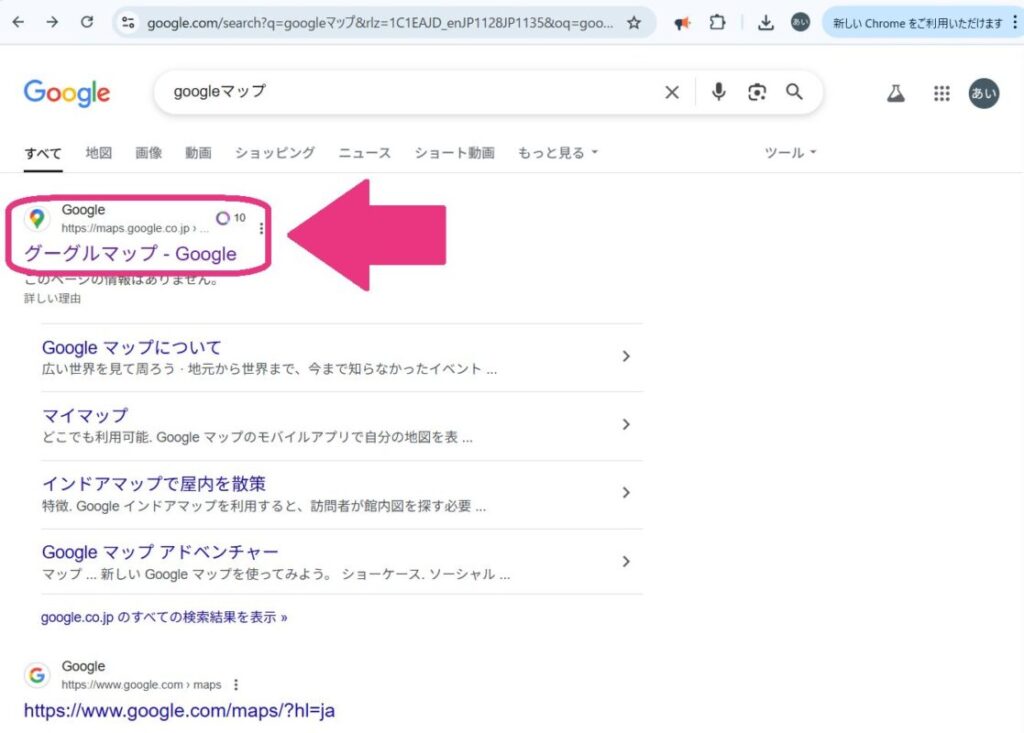The width and height of the screenshot is (1024, 733).
Task: Click chevron beside Google マップについて
Action: click(x=626, y=356)
